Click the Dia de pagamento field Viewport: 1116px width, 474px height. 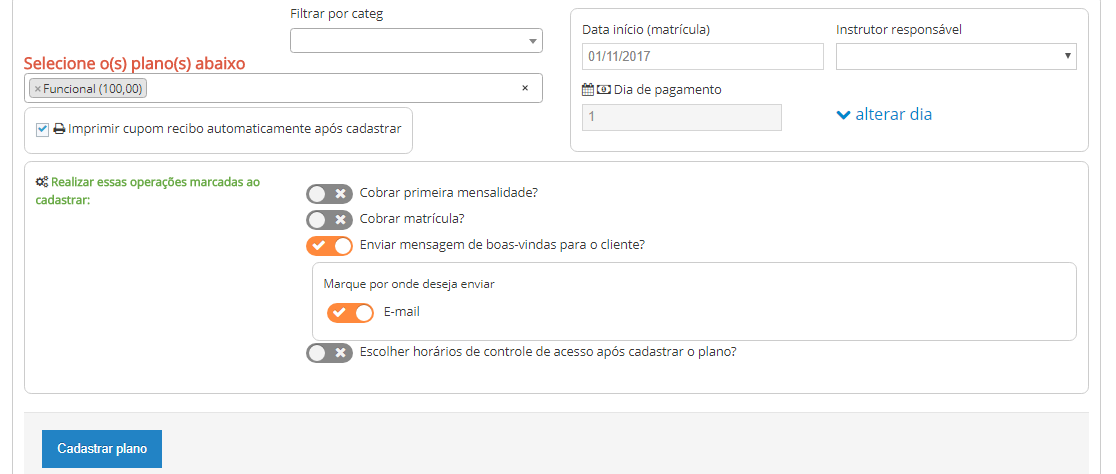click(681, 117)
